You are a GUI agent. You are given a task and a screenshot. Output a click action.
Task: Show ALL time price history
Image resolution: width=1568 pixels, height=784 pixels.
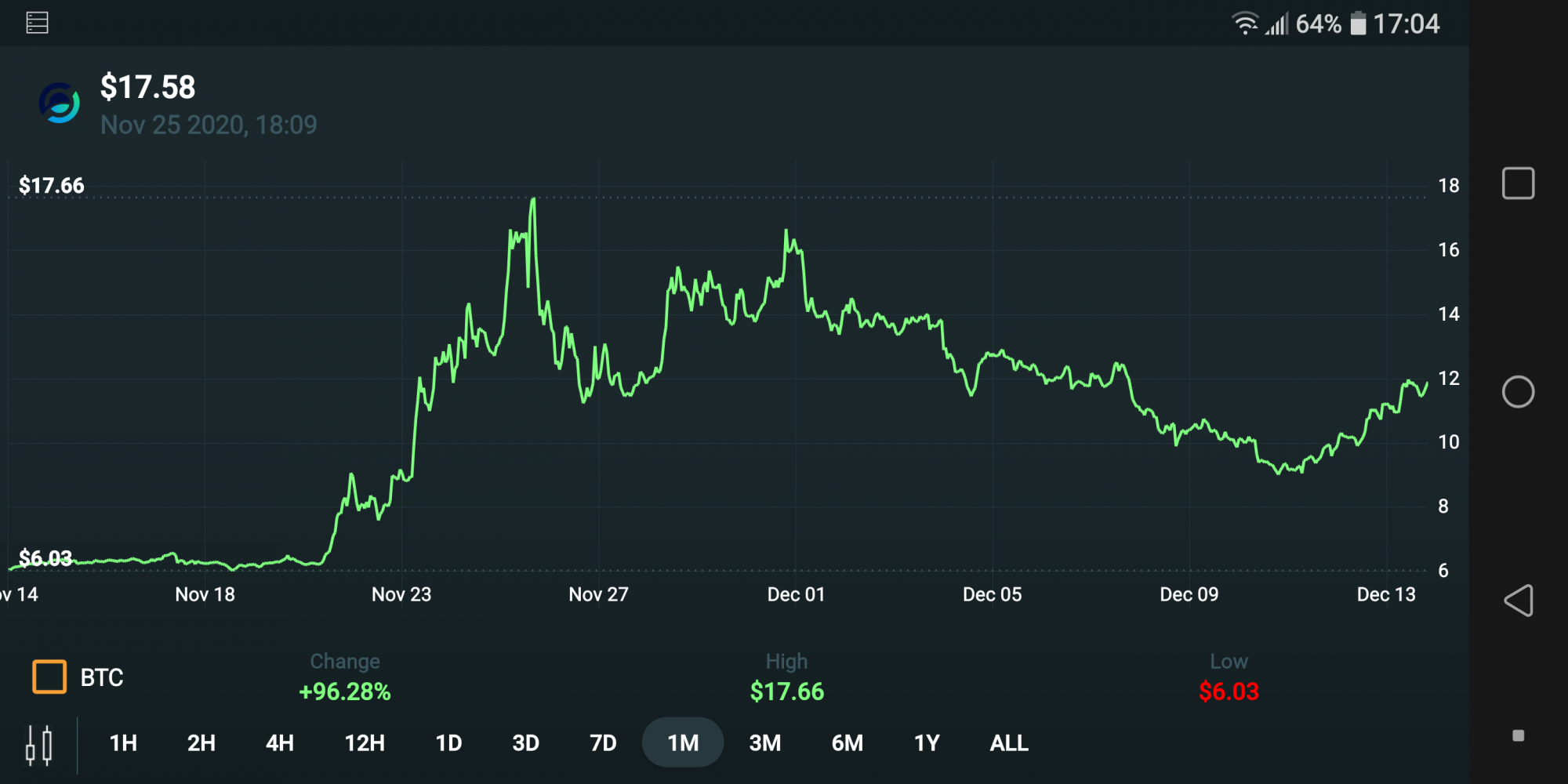coord(1009,742)
